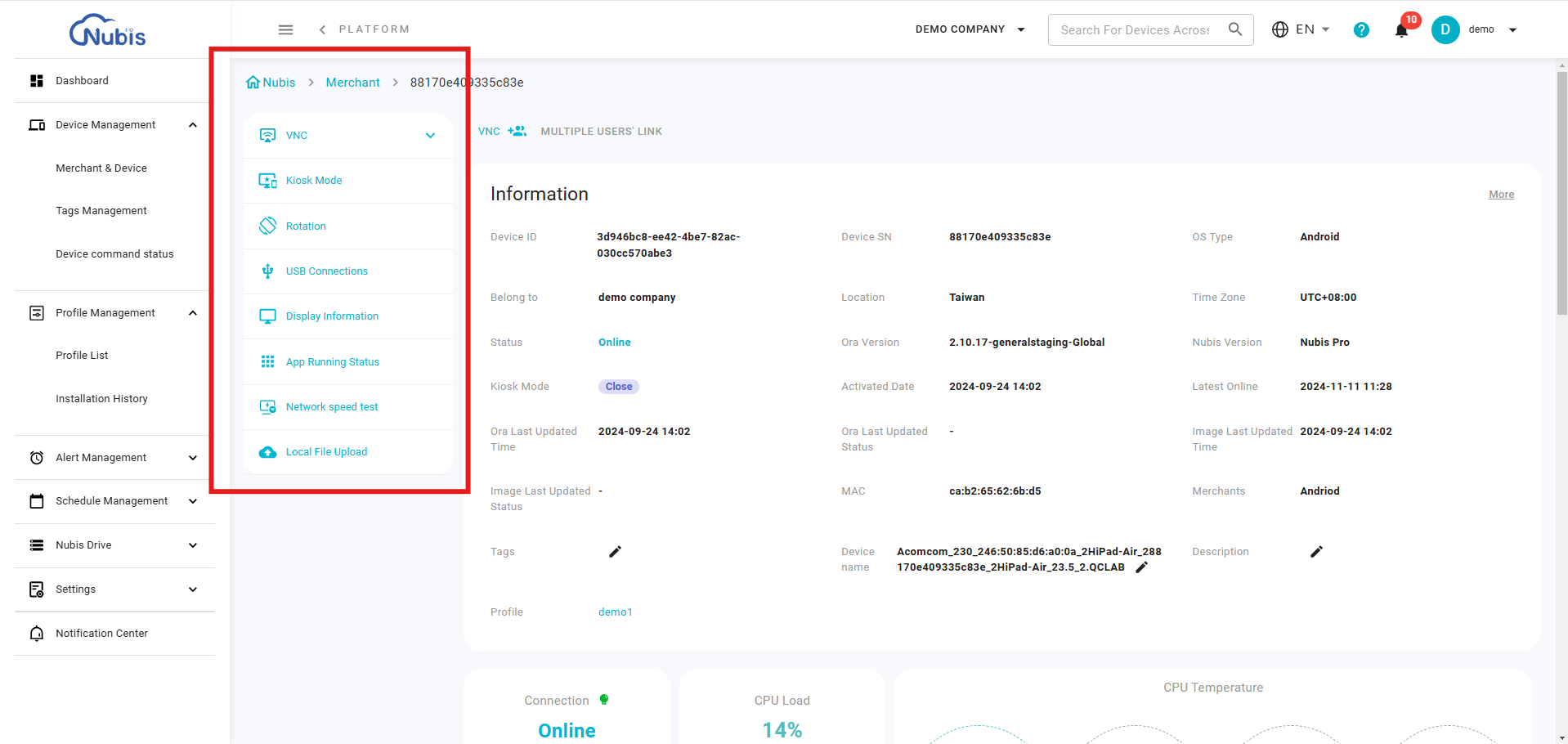Screen dimensions: 1568x744
Task: Click the Device SN value 88170e409335c83e
Action: tap(1000, 237)
